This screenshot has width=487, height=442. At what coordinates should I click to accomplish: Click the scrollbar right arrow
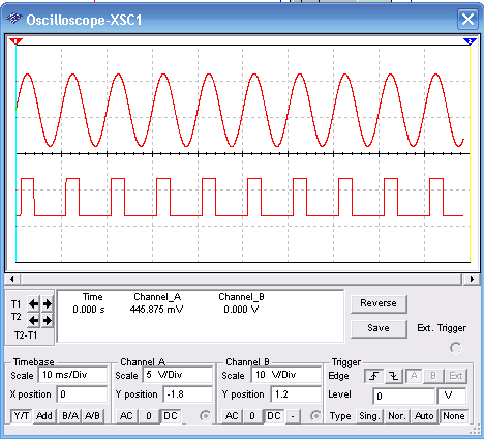472,279
